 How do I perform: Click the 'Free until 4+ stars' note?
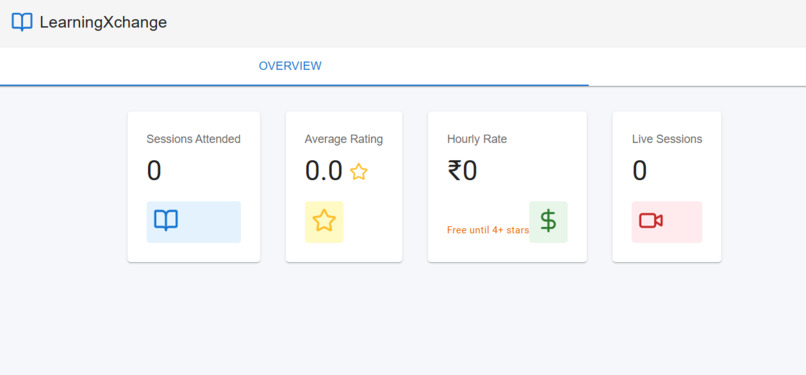[x=488, y=230]
